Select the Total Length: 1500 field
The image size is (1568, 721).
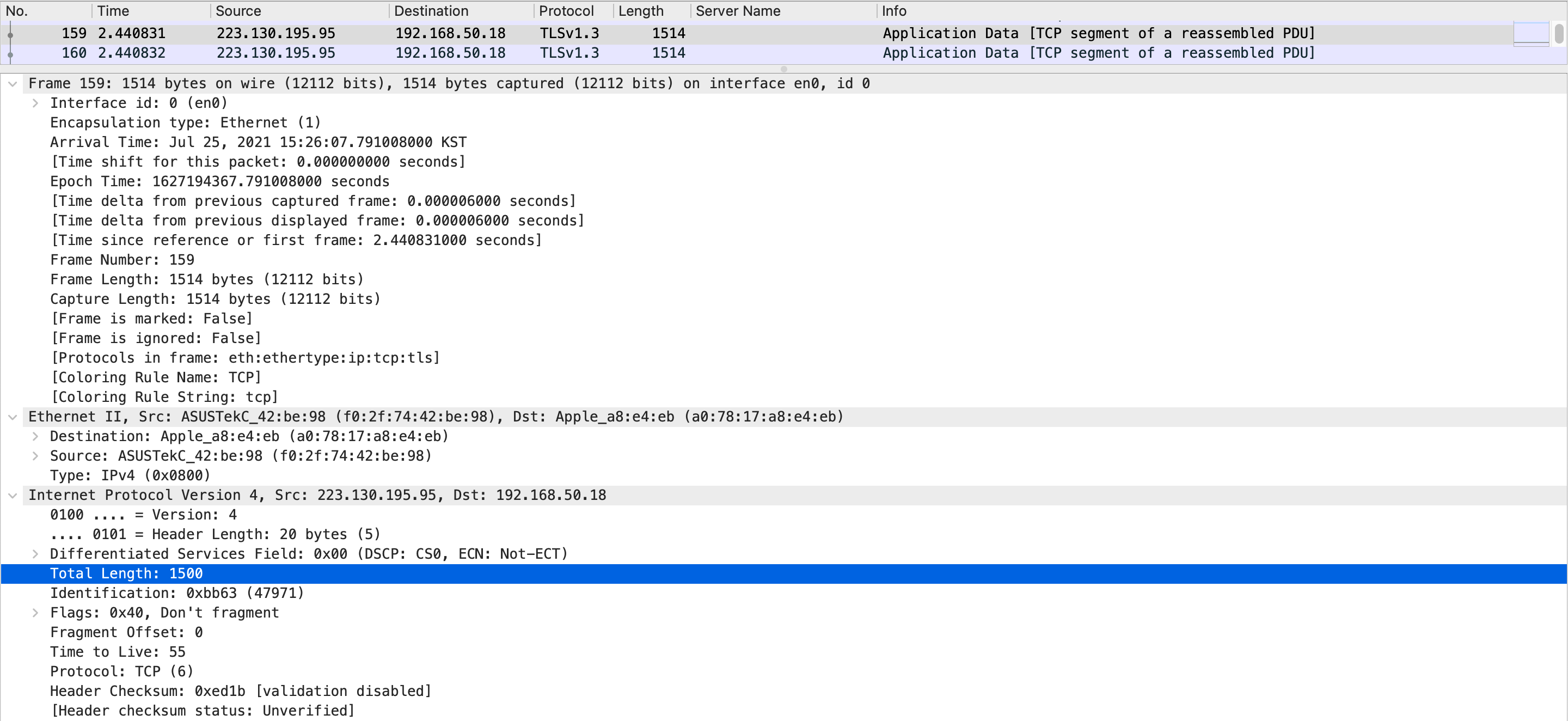point(127,573)
